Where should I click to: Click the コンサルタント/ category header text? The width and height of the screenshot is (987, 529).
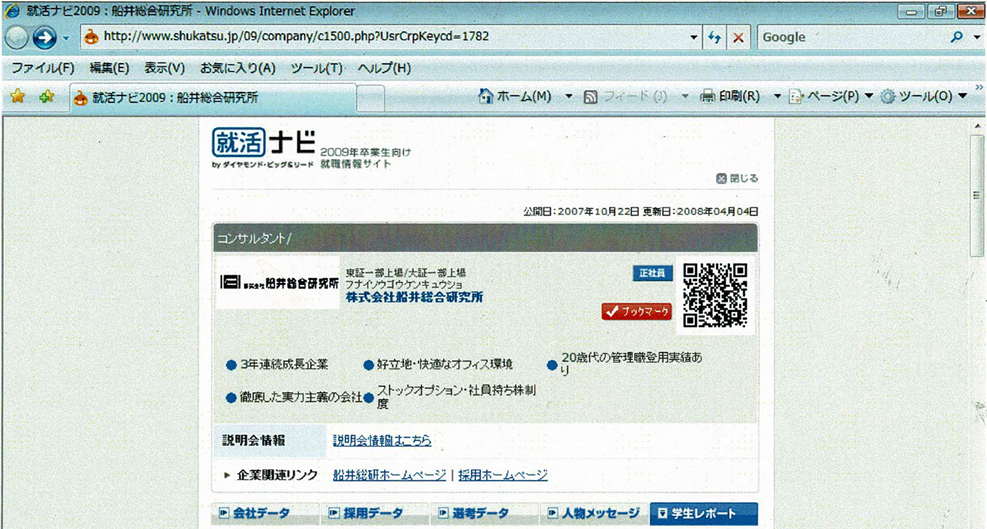[254, 239]
